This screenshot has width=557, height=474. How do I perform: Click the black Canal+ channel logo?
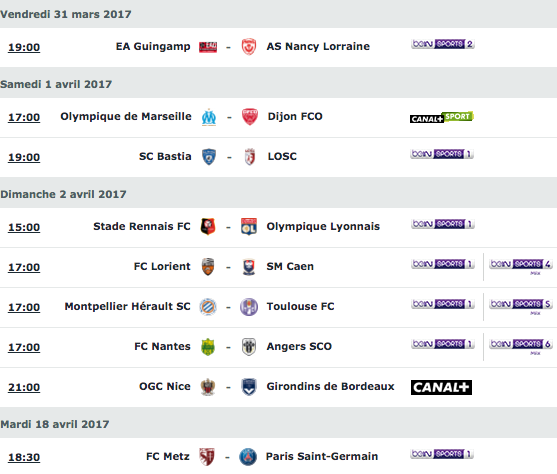click(x=442, y=387)
